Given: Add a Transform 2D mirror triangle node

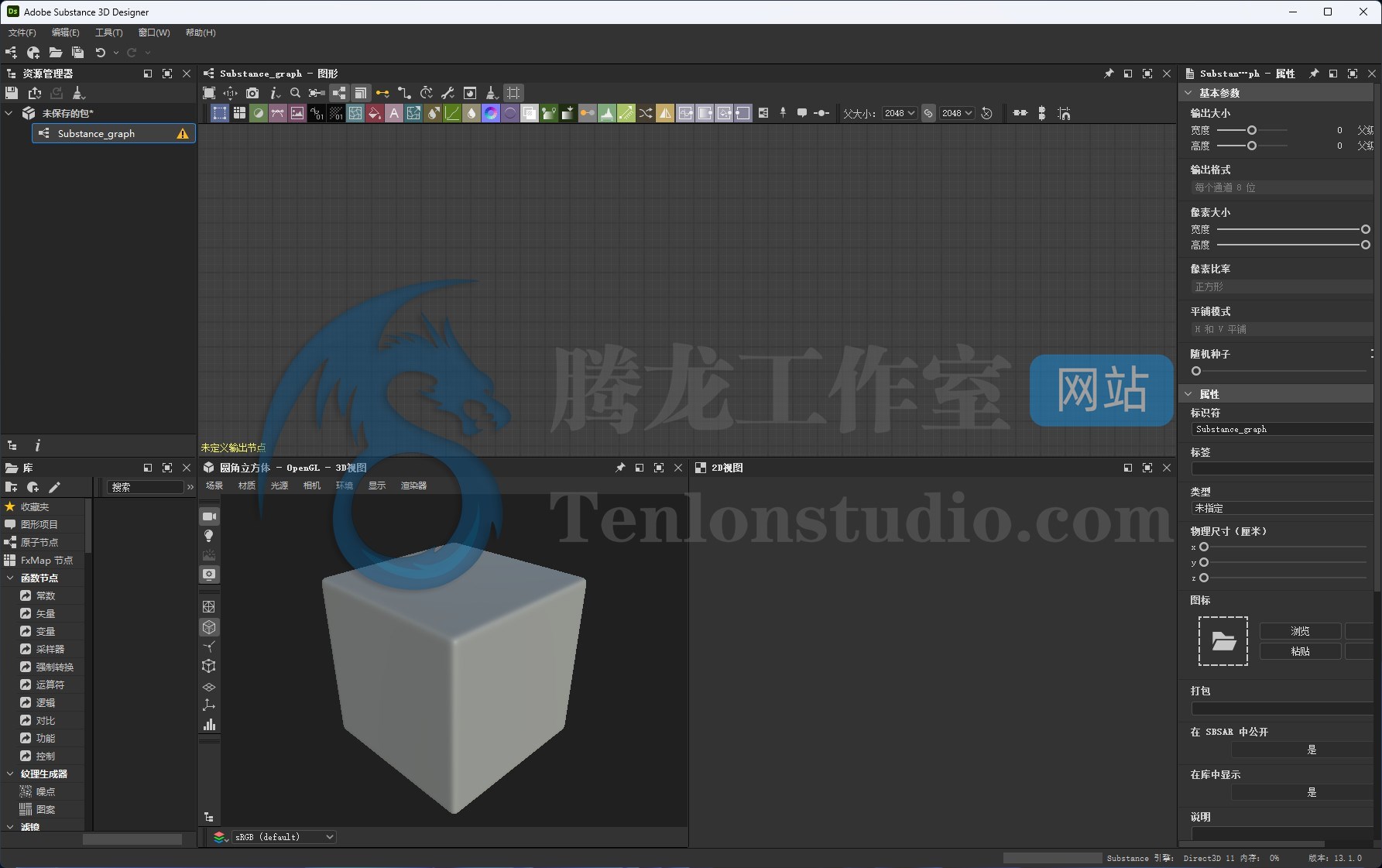Looking at the screenshot, I should (x=665, y=113).
